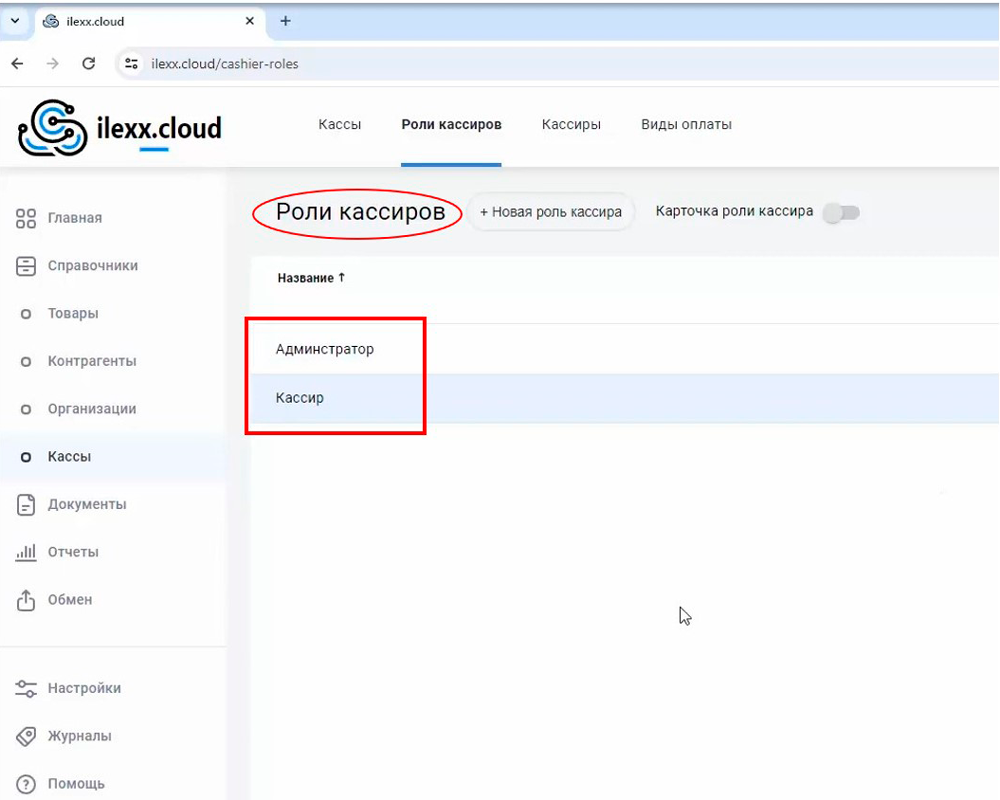Open Помощь question mark icon
The height and width of the screenshot is (800, 1000).
pyautogui.click(x=27, y=784)
